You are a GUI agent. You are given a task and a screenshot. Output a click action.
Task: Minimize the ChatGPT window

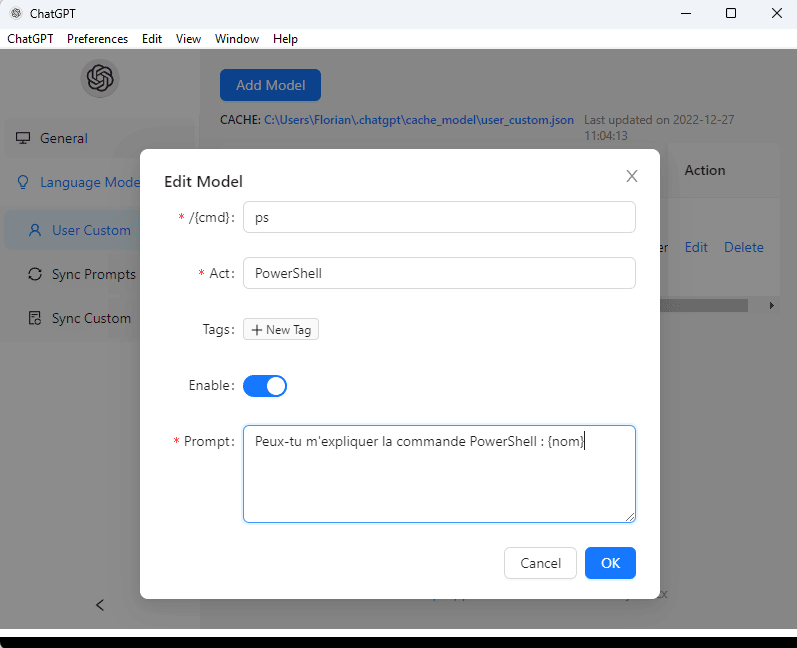point(686,13)
